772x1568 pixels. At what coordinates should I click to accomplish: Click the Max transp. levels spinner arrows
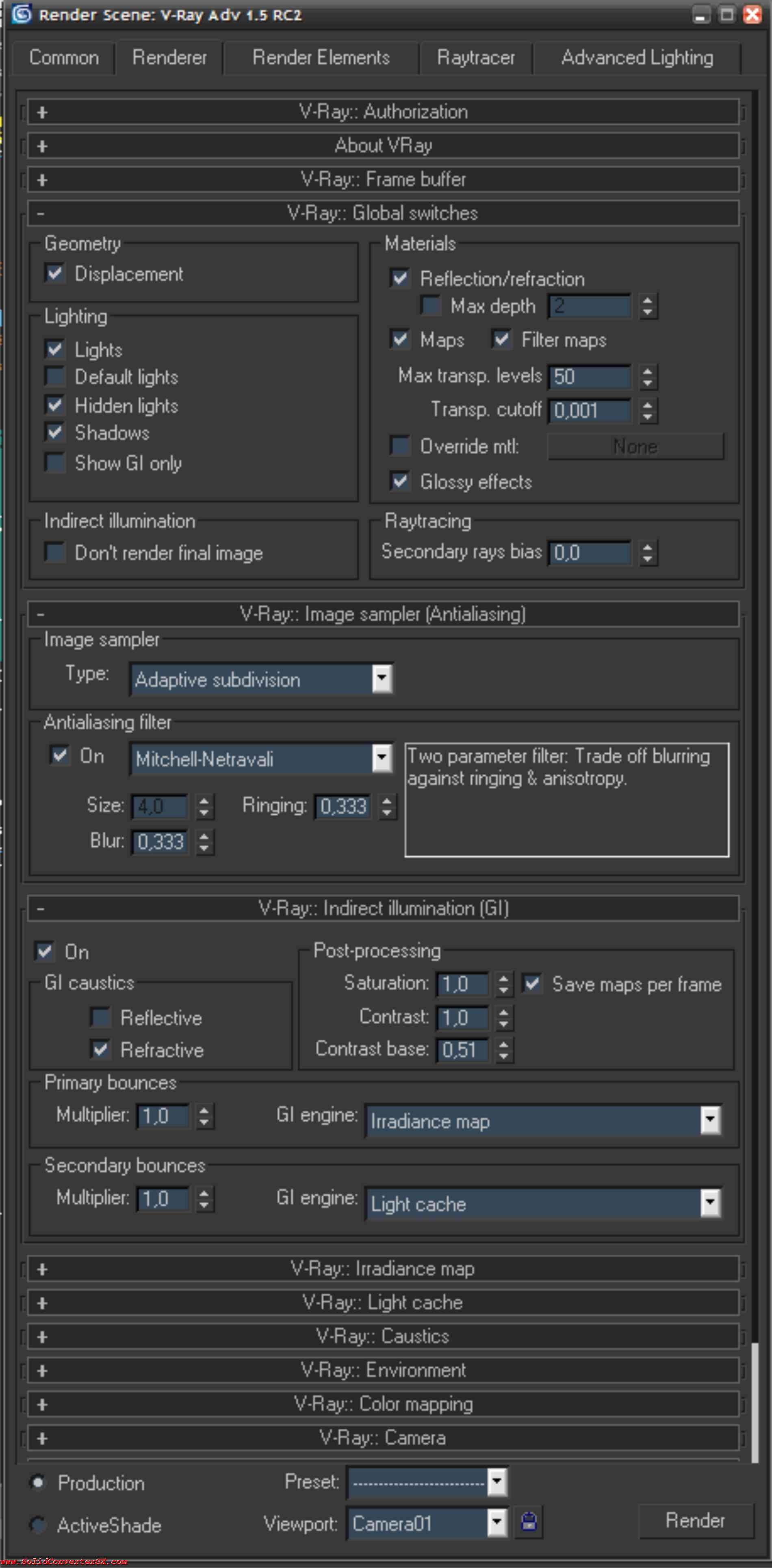pos(648,377)
